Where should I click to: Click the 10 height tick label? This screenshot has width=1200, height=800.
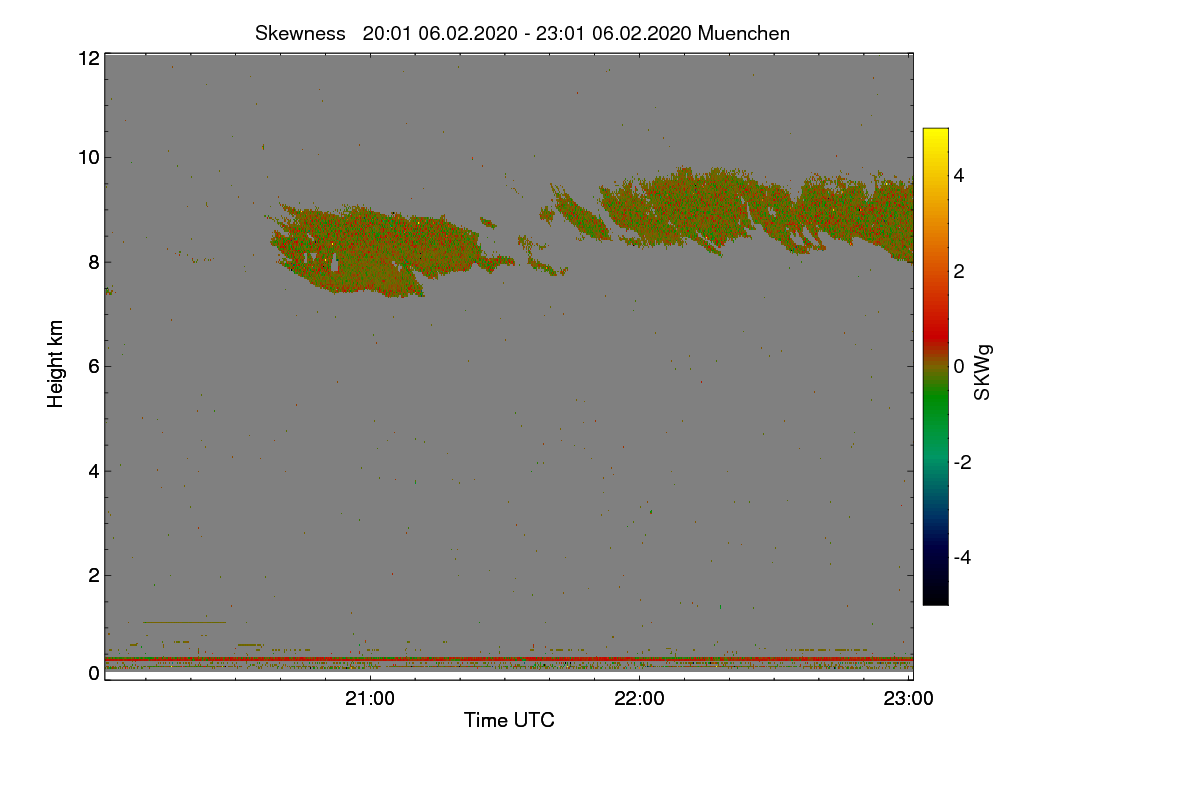pos(88,157)
